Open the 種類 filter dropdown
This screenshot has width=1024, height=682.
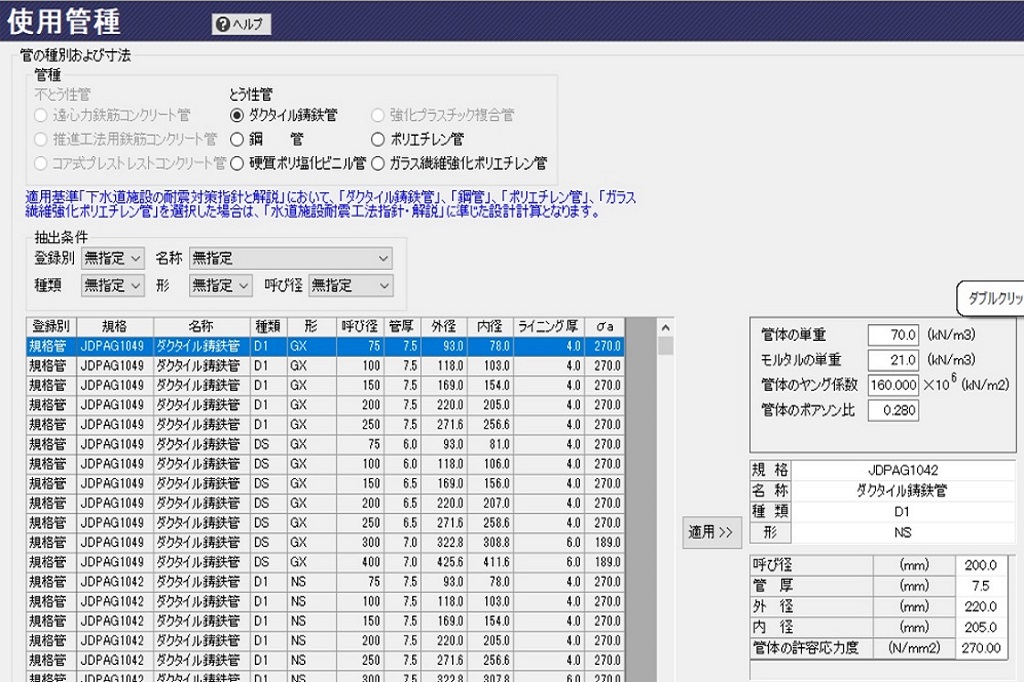[112, 285]
